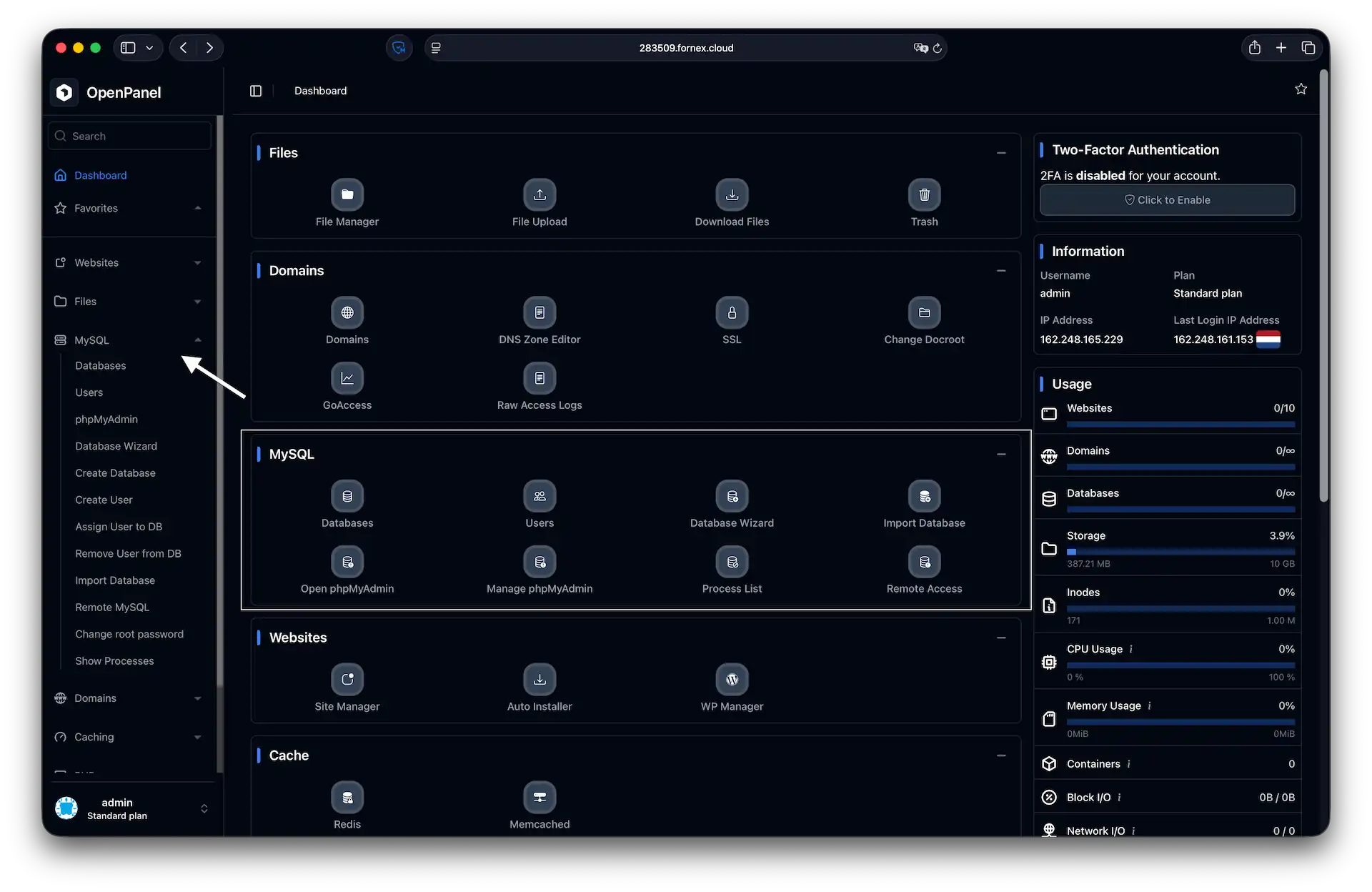Expand the Caching sidebar section

[x=197, y=737]
